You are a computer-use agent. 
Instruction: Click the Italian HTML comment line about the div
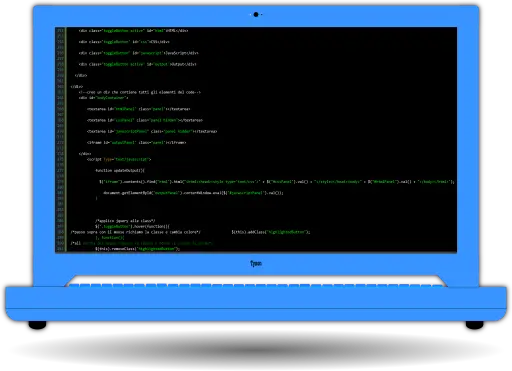(140, 92)
